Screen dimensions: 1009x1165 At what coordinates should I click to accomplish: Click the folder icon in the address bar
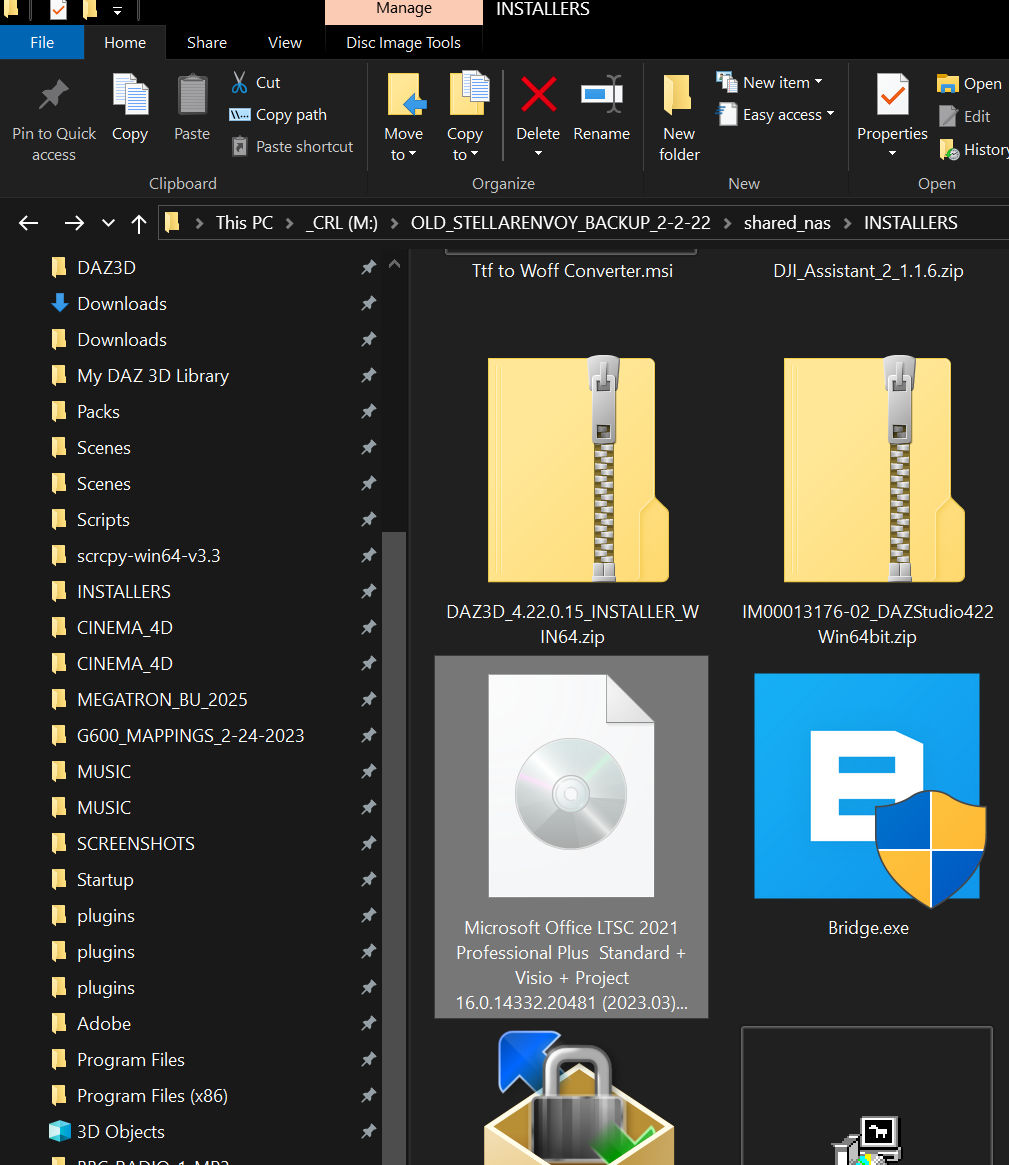pos(172,222)
